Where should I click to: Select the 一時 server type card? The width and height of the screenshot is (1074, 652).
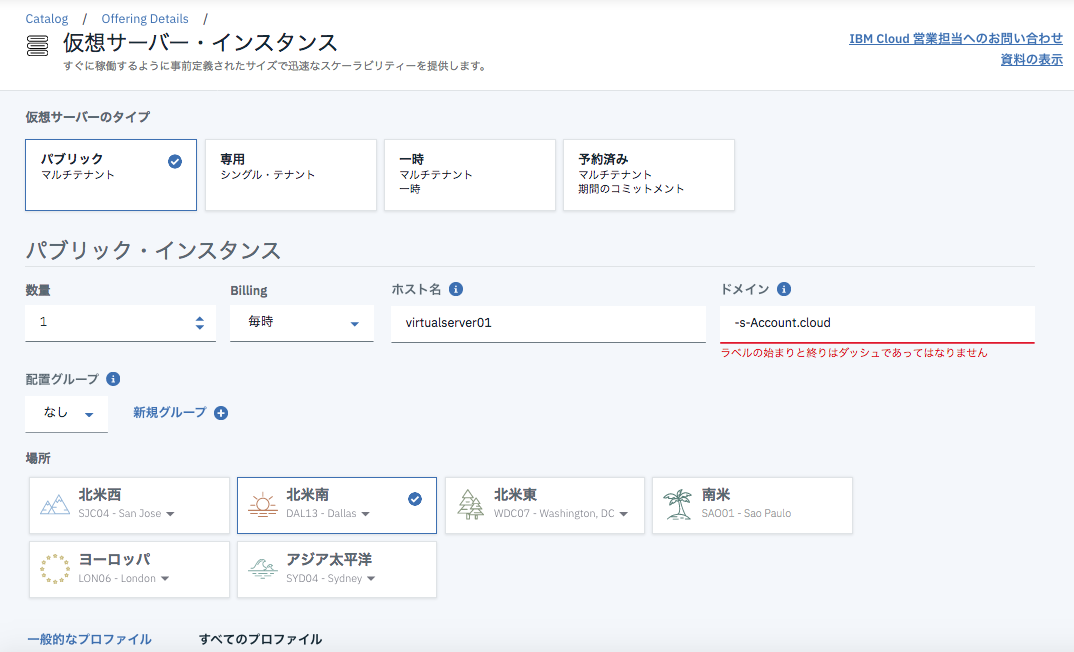[470, 175]
